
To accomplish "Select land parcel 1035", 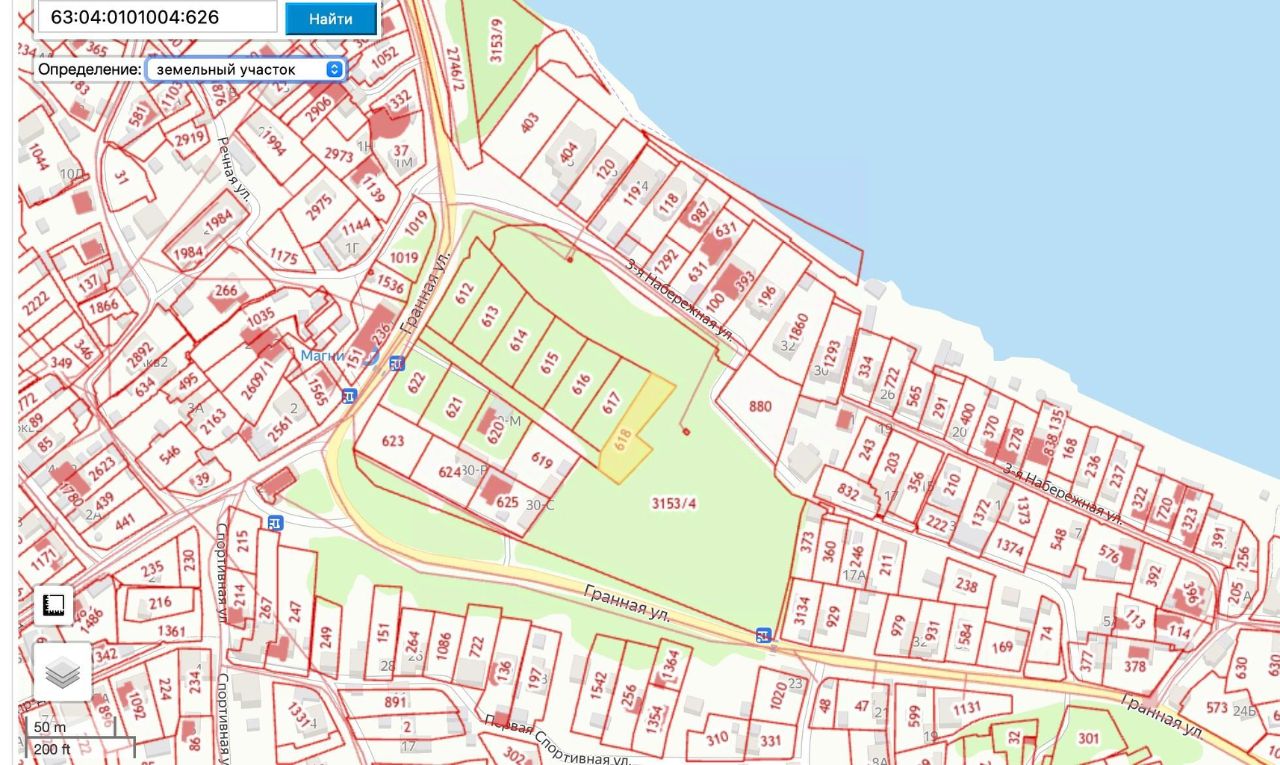I will [260, 318].
